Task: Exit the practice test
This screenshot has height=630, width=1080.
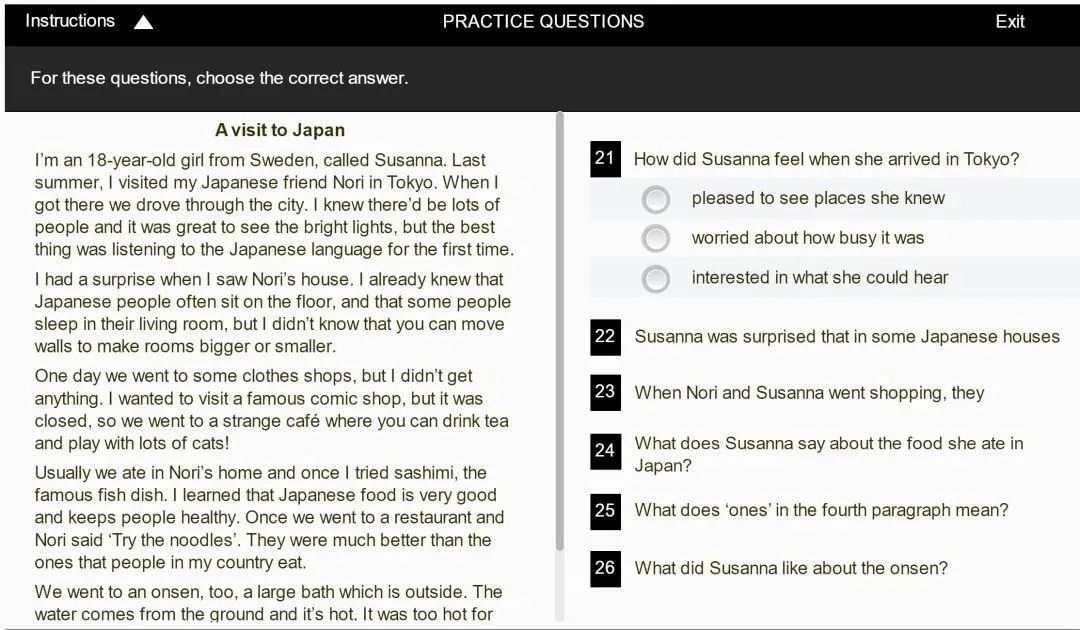Action: click(1009, 21)
